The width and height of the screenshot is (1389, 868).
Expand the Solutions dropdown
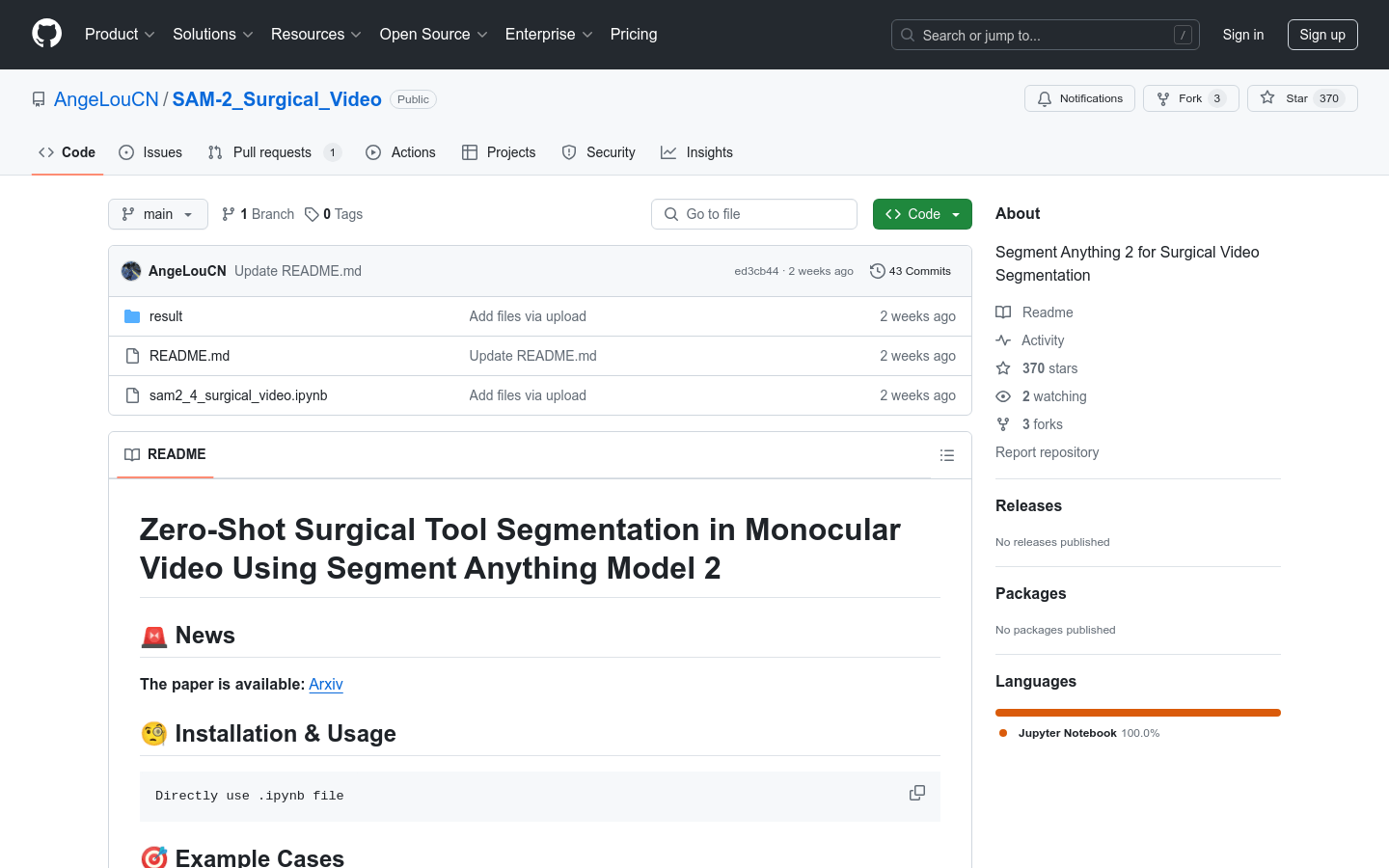point(213,34)
